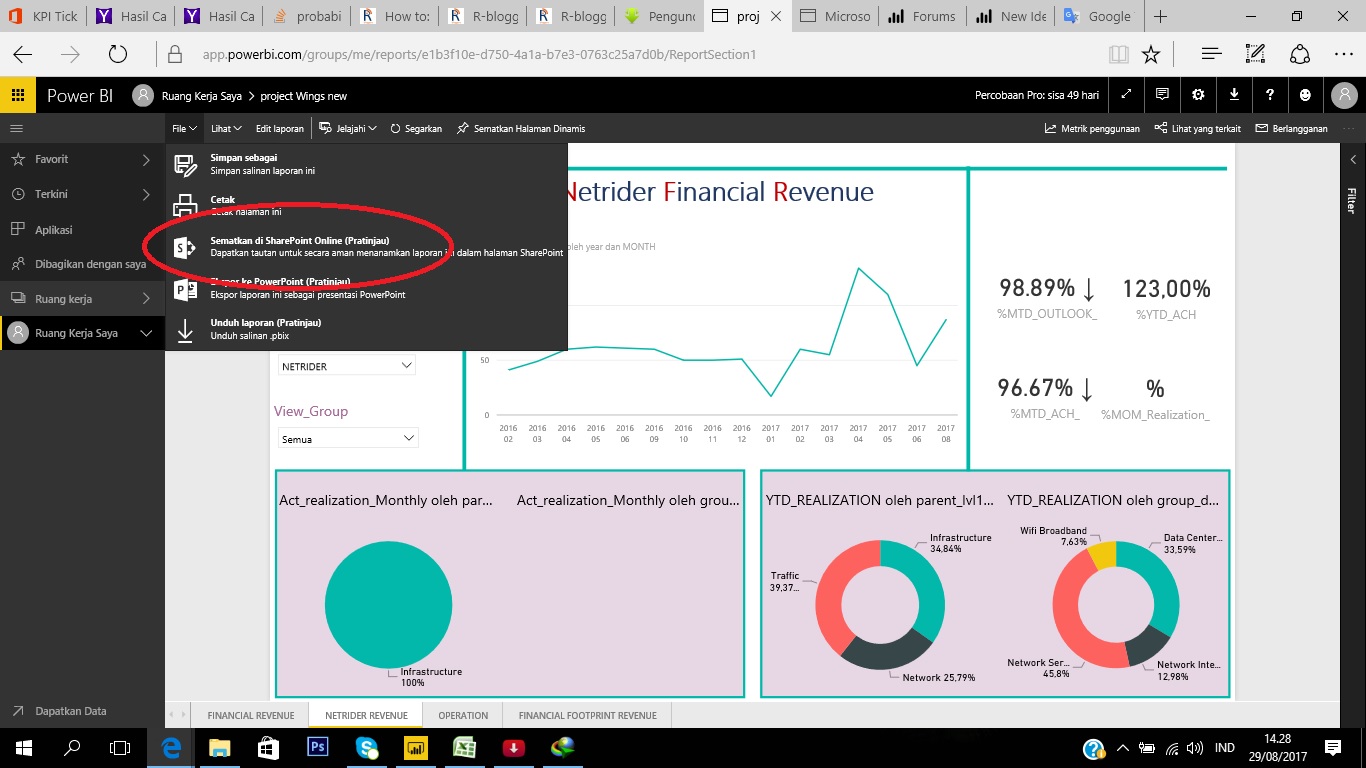This screenshot has width=1366, height=768.
Task: Open Excel from the taskbar
Action: pos(464,747)
